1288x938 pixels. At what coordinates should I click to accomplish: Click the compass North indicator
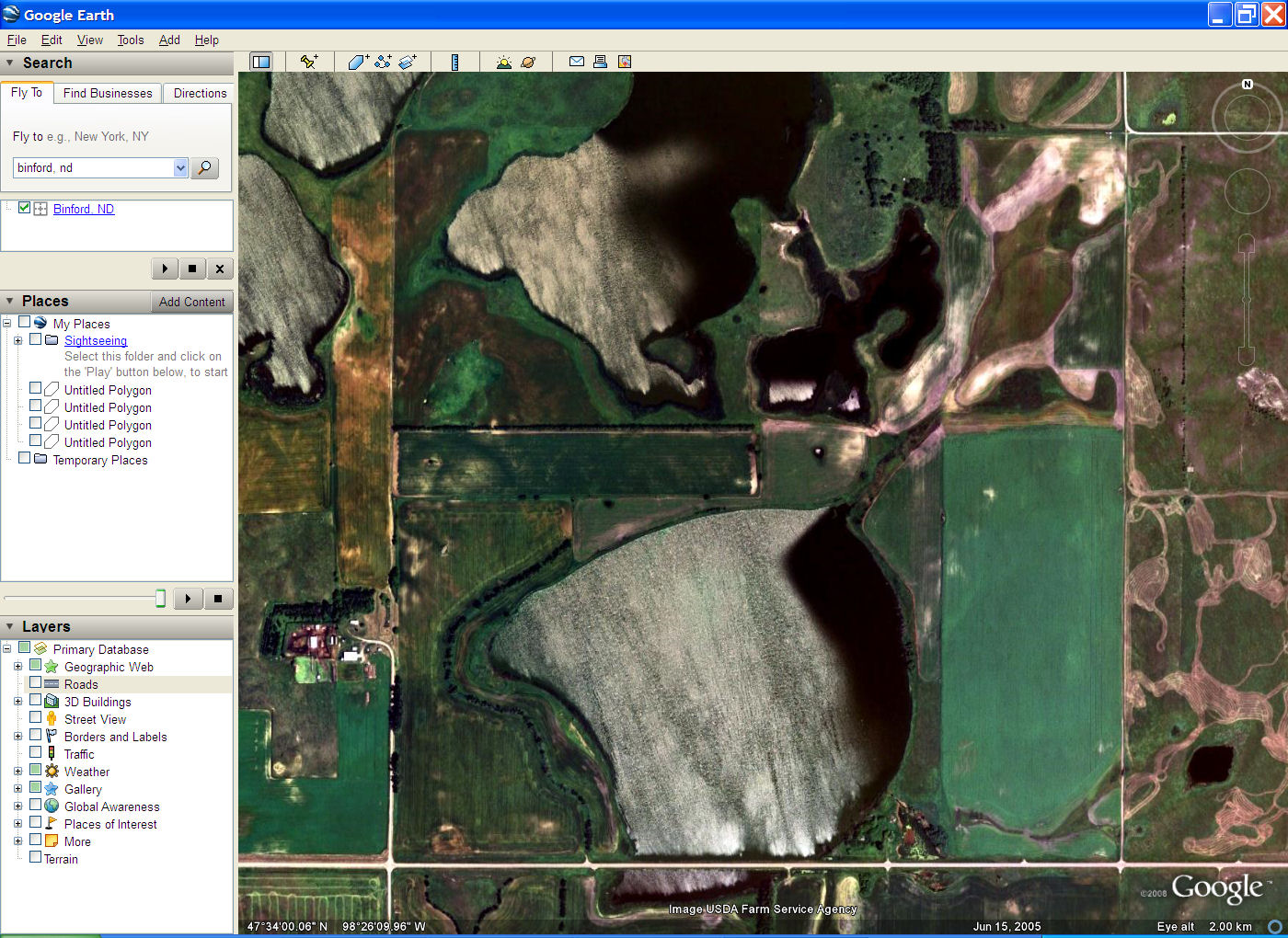pyautogui.click(x=1248, y=85)
